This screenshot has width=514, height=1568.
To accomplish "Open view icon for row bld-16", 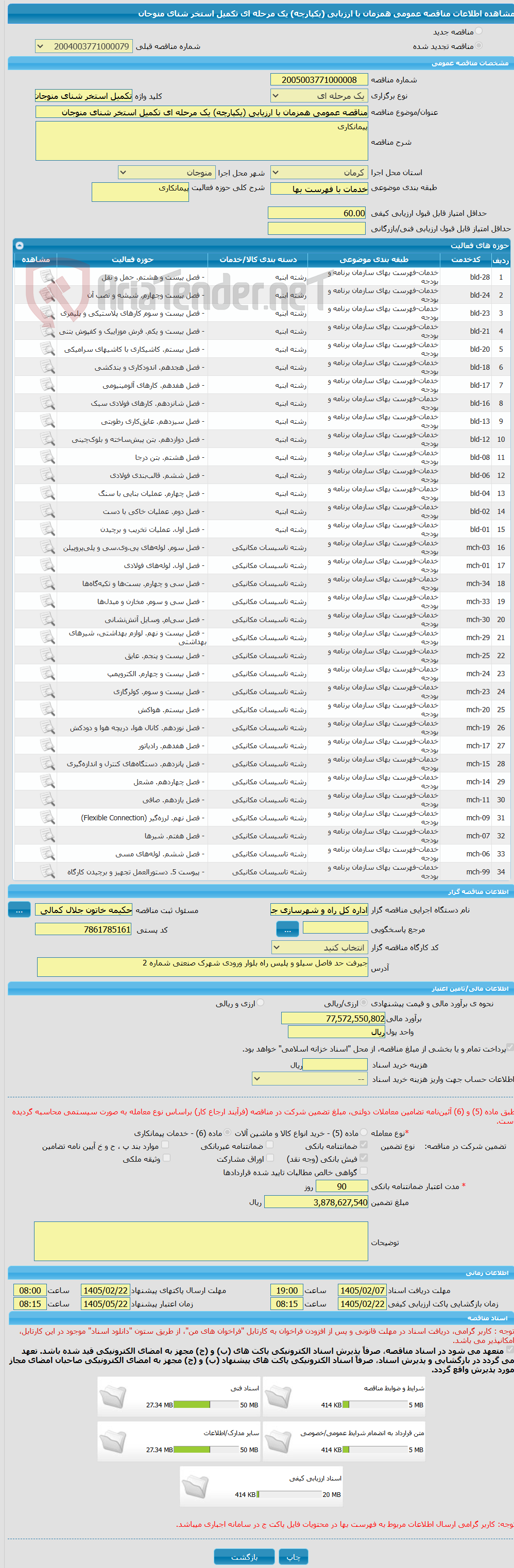I will [x=47, y=403].
